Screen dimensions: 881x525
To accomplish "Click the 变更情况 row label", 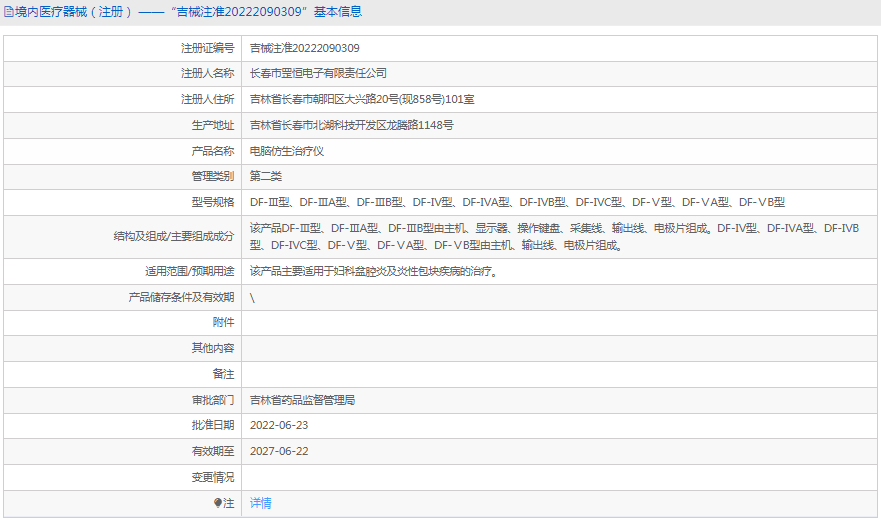I will click(x=213, y=477).
